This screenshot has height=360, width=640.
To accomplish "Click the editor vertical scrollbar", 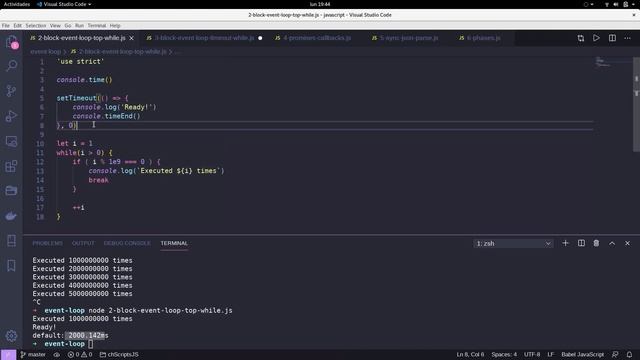I will point(636,104).
